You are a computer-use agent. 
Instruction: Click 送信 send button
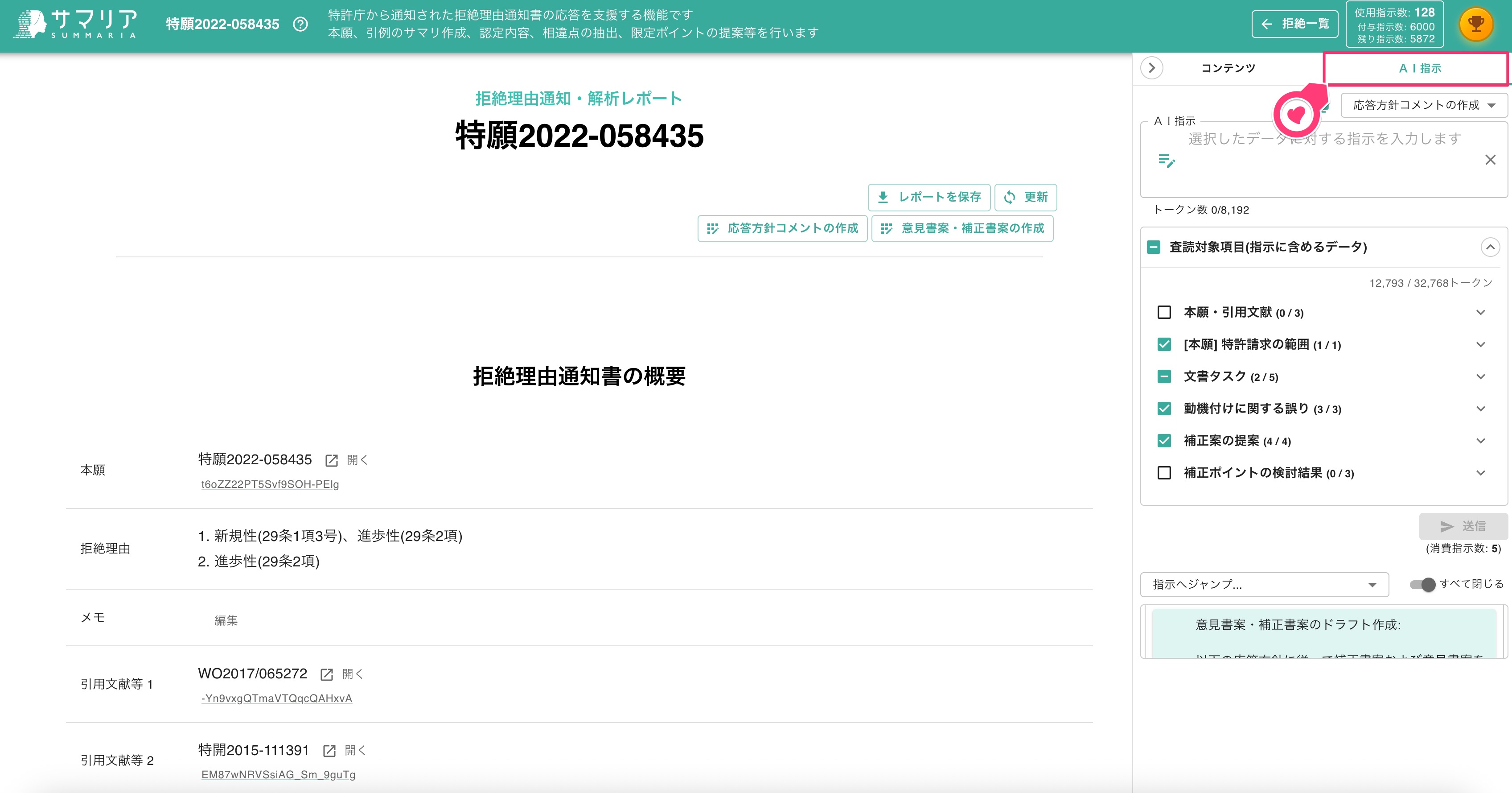pyautogui.click(x=1463, y=526)
